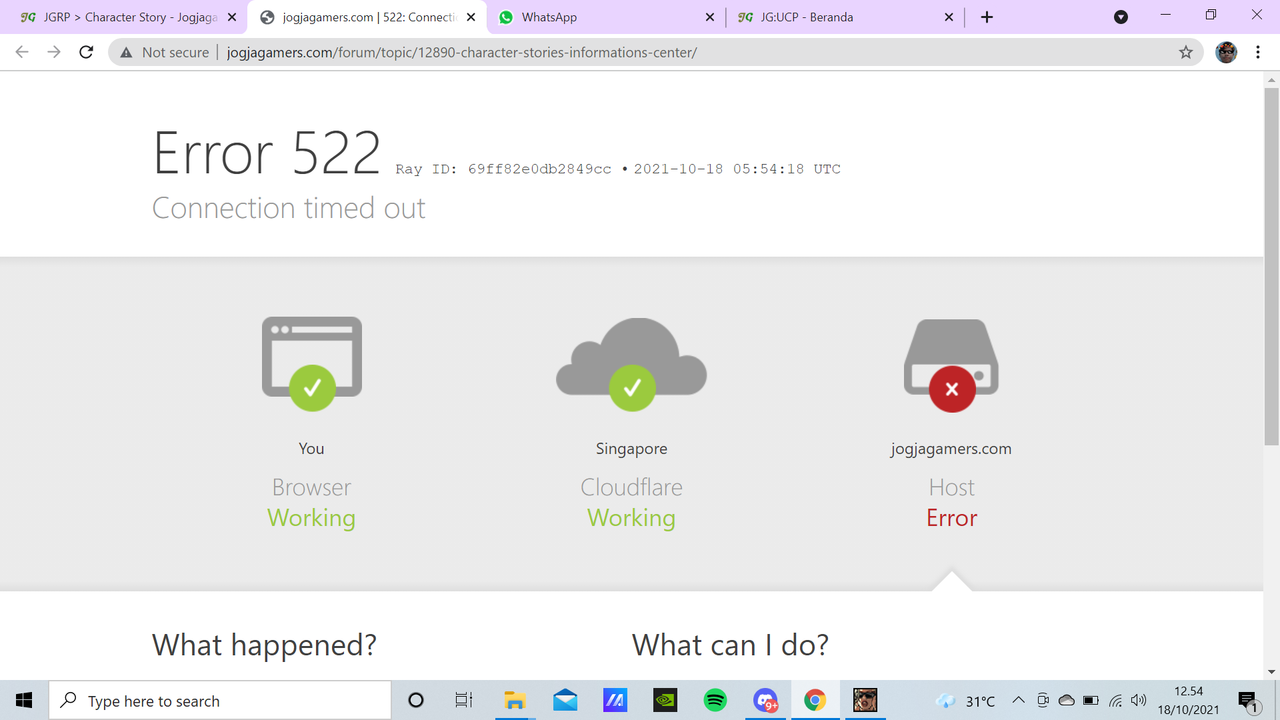
Task: Go forward with the browser arrow
Action: tap(54, 52)
